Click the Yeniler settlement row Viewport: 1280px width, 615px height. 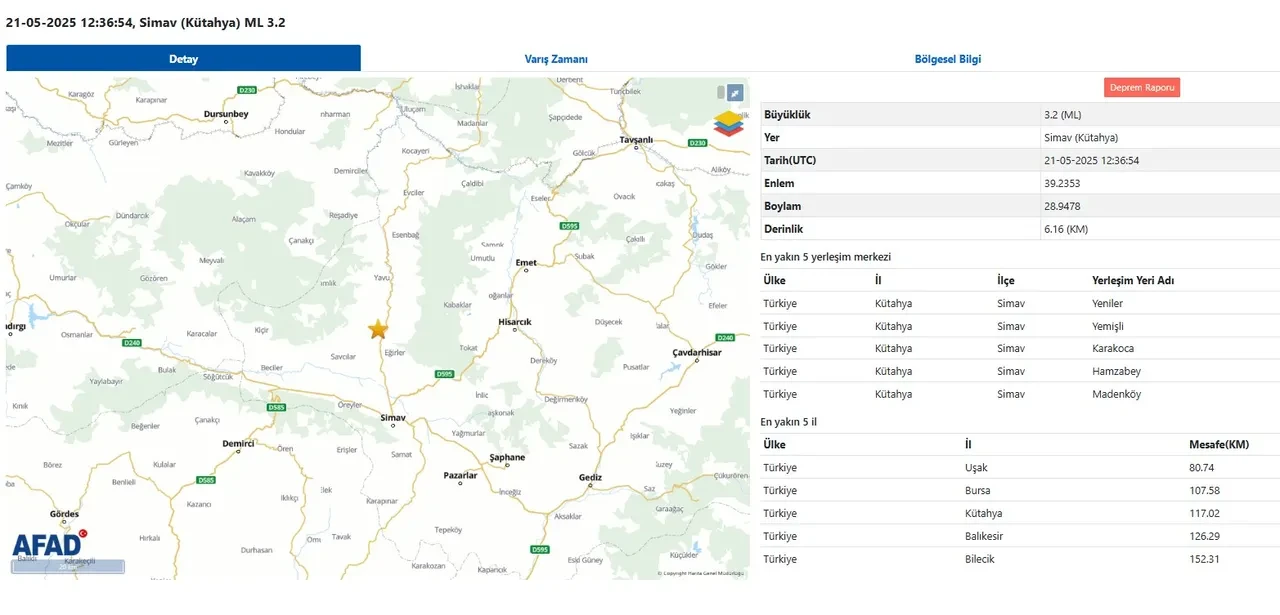point(1018,303)
